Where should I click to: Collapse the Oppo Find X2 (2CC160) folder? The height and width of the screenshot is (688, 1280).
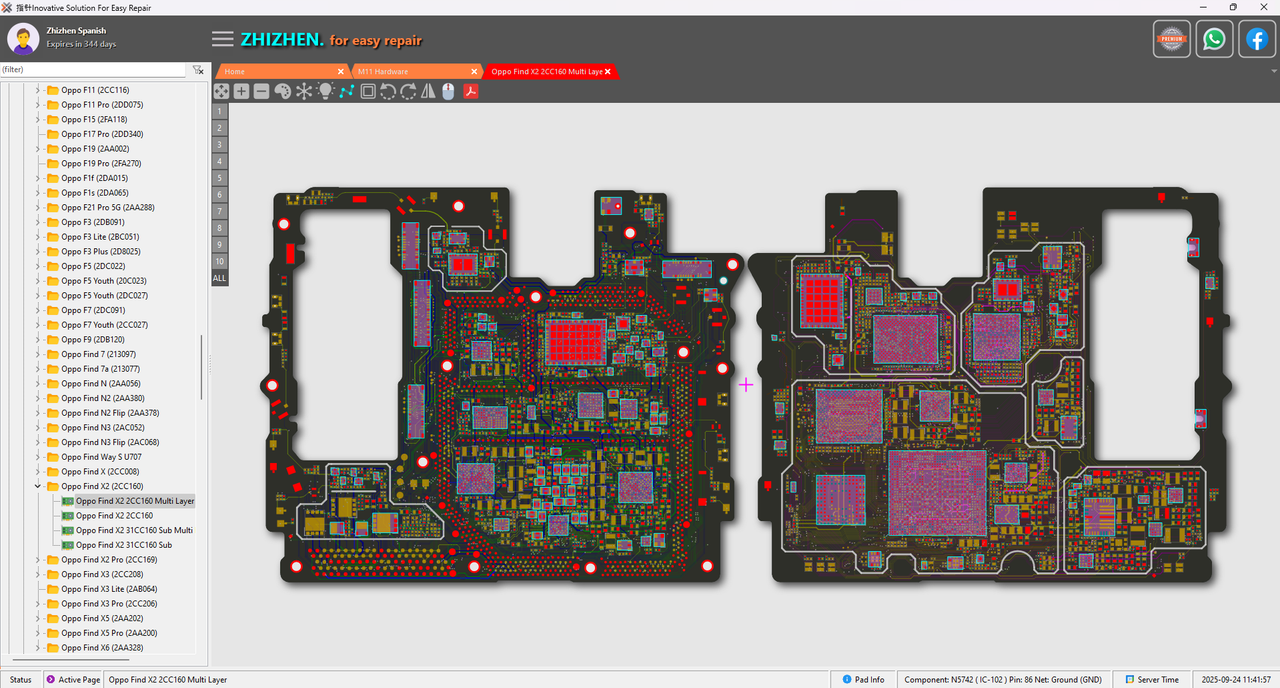click(x=38, y=486)
